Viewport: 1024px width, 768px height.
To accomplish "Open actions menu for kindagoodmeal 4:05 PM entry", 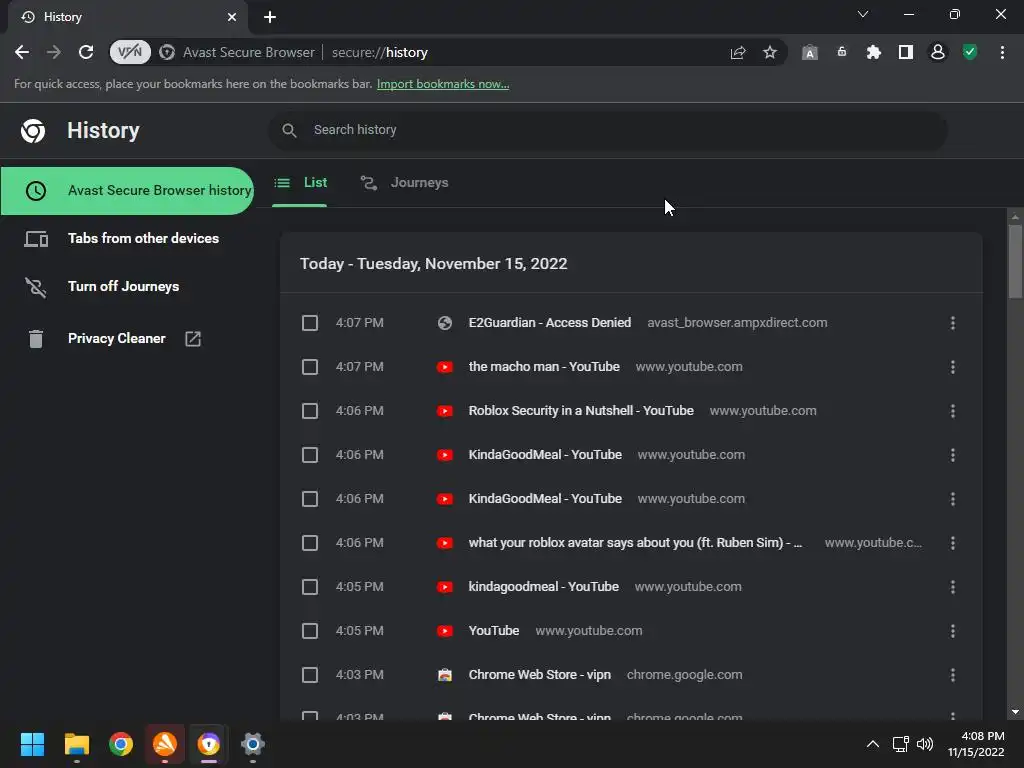I will (953, 587).
